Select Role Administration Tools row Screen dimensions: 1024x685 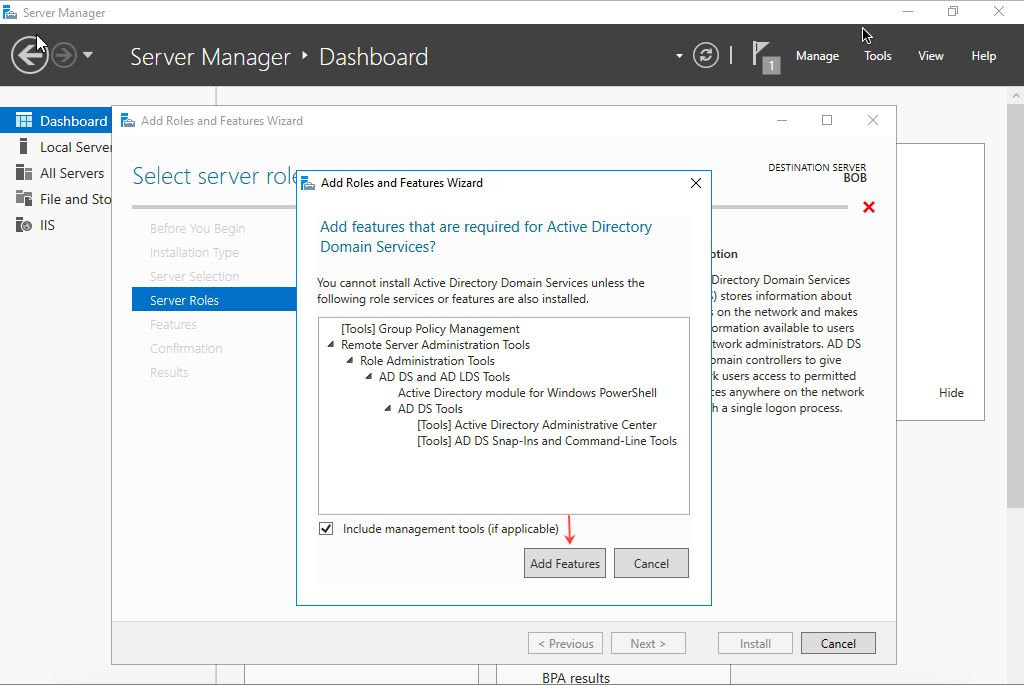(427, 361)
